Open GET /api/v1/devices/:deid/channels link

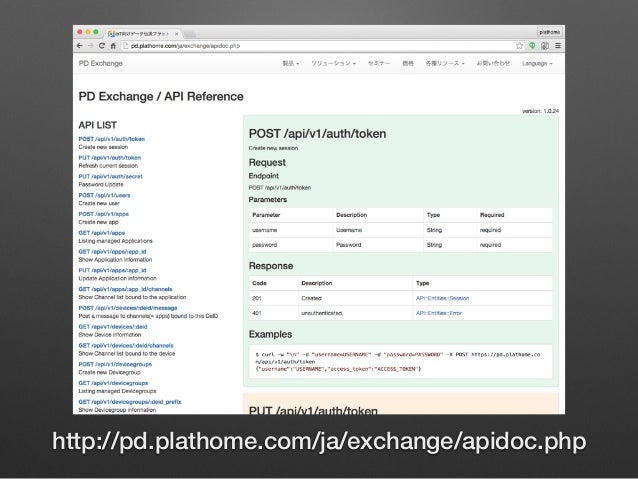point(126,346)
